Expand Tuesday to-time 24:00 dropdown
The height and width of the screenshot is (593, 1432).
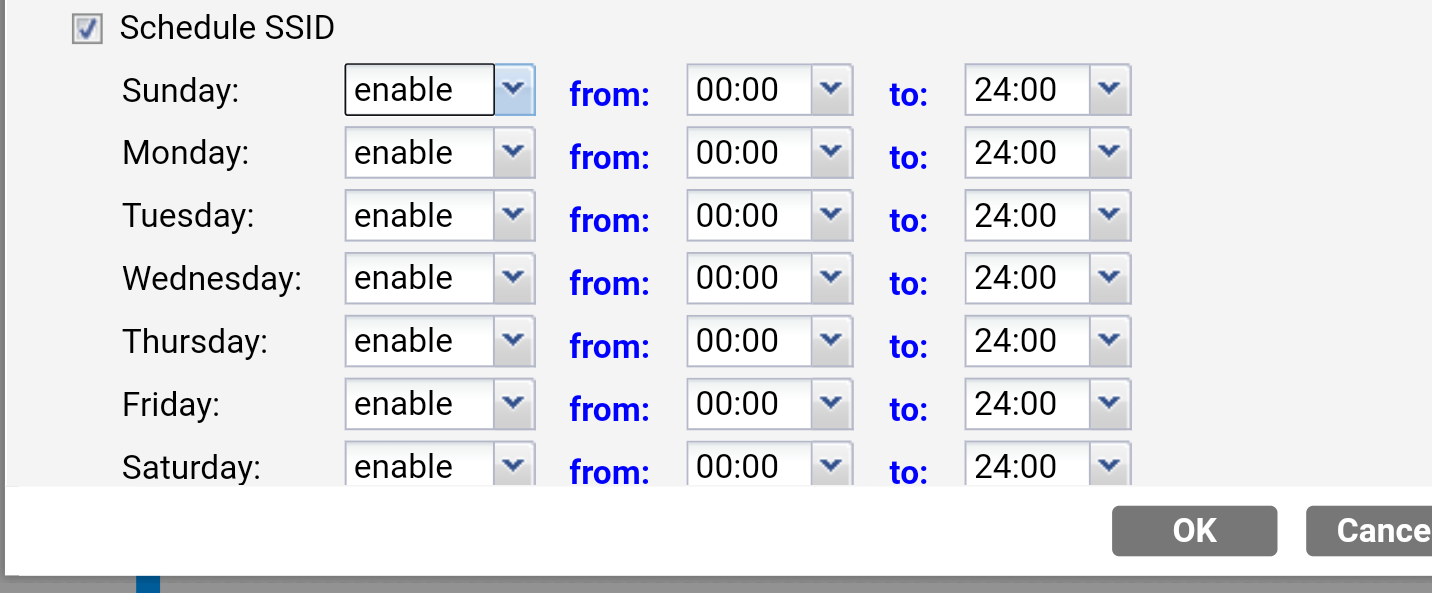pyautogui.click(x=1109, y=216)
